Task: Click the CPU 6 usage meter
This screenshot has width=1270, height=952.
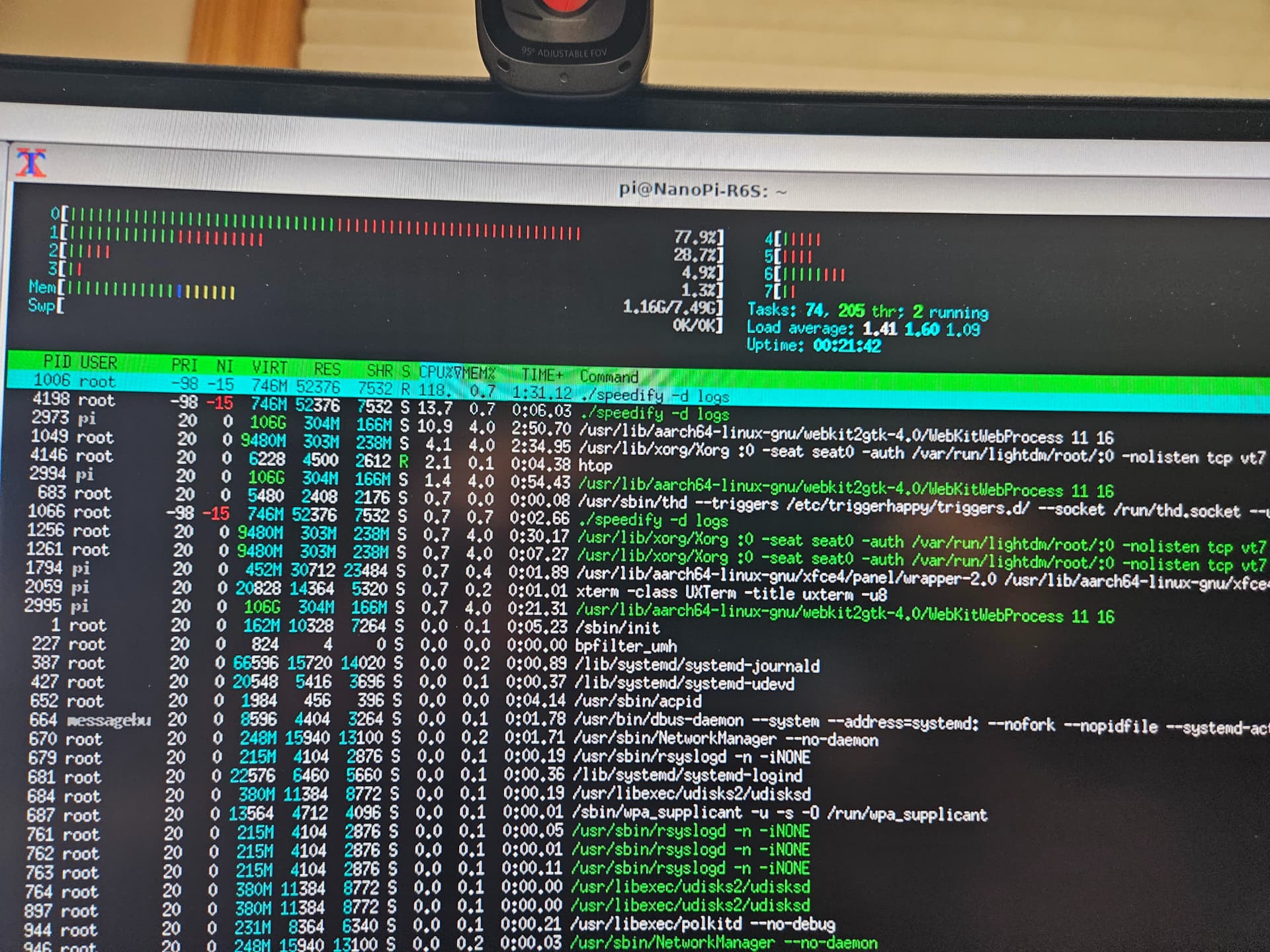Action: point(804,274)
